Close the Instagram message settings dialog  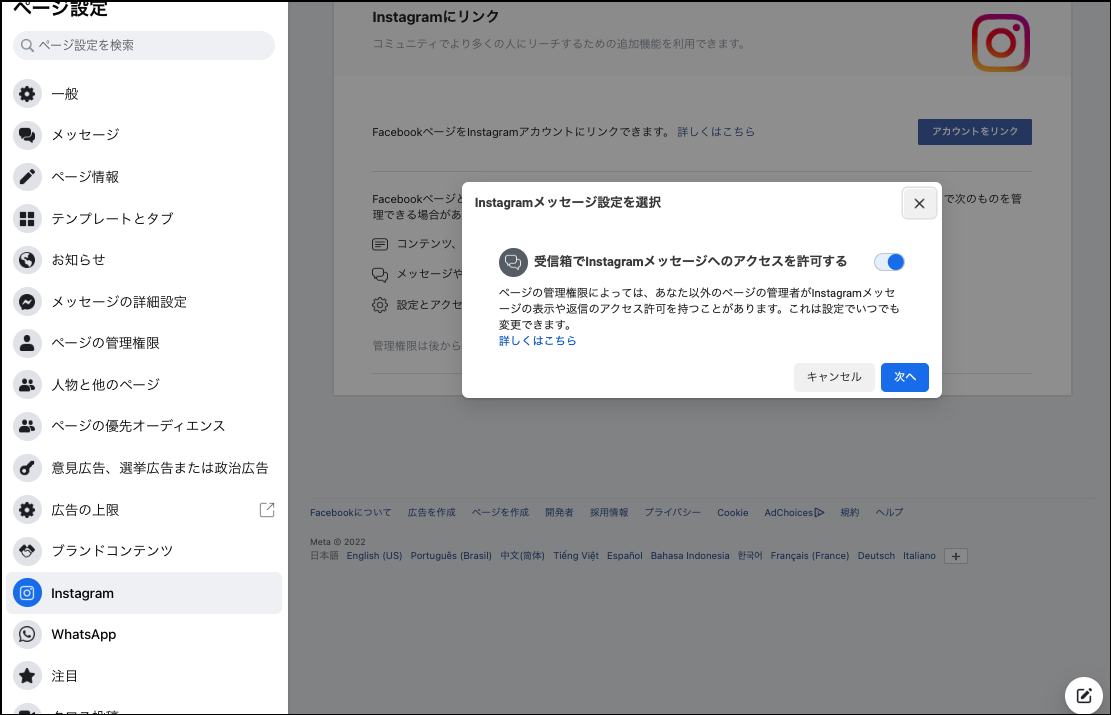(919, 203)
